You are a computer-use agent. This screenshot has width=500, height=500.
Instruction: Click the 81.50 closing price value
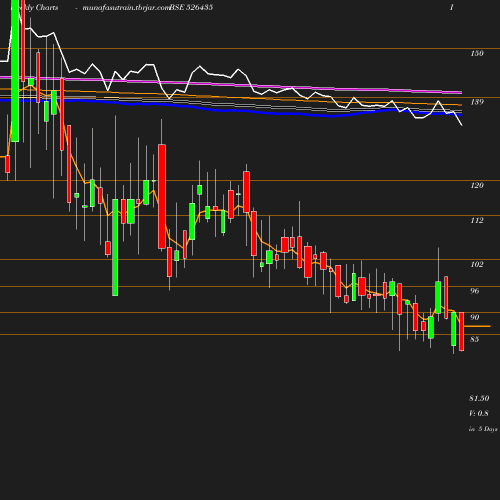[x=479, y=398]
